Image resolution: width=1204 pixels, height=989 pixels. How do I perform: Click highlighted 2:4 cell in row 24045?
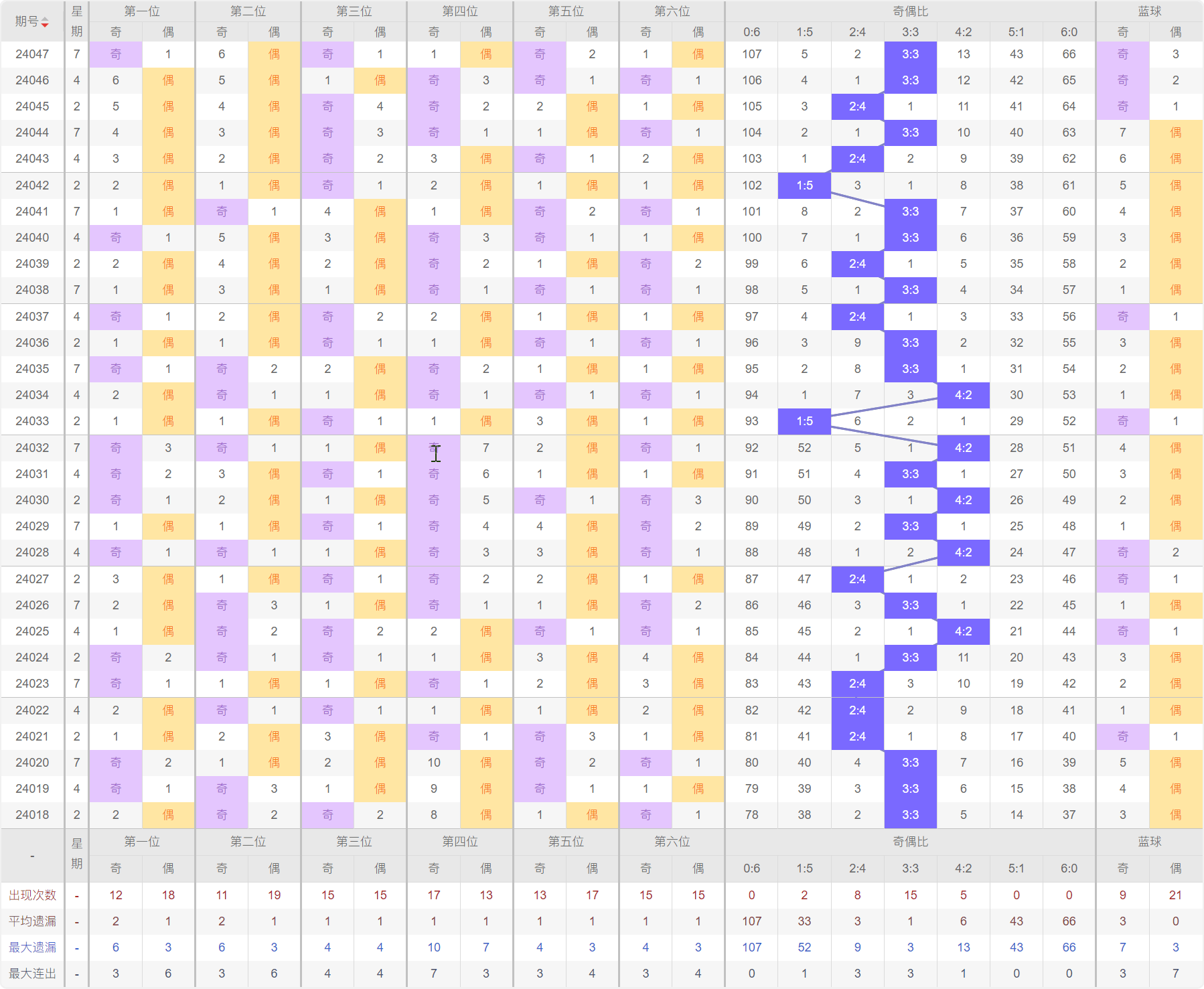tap(857, 106)
